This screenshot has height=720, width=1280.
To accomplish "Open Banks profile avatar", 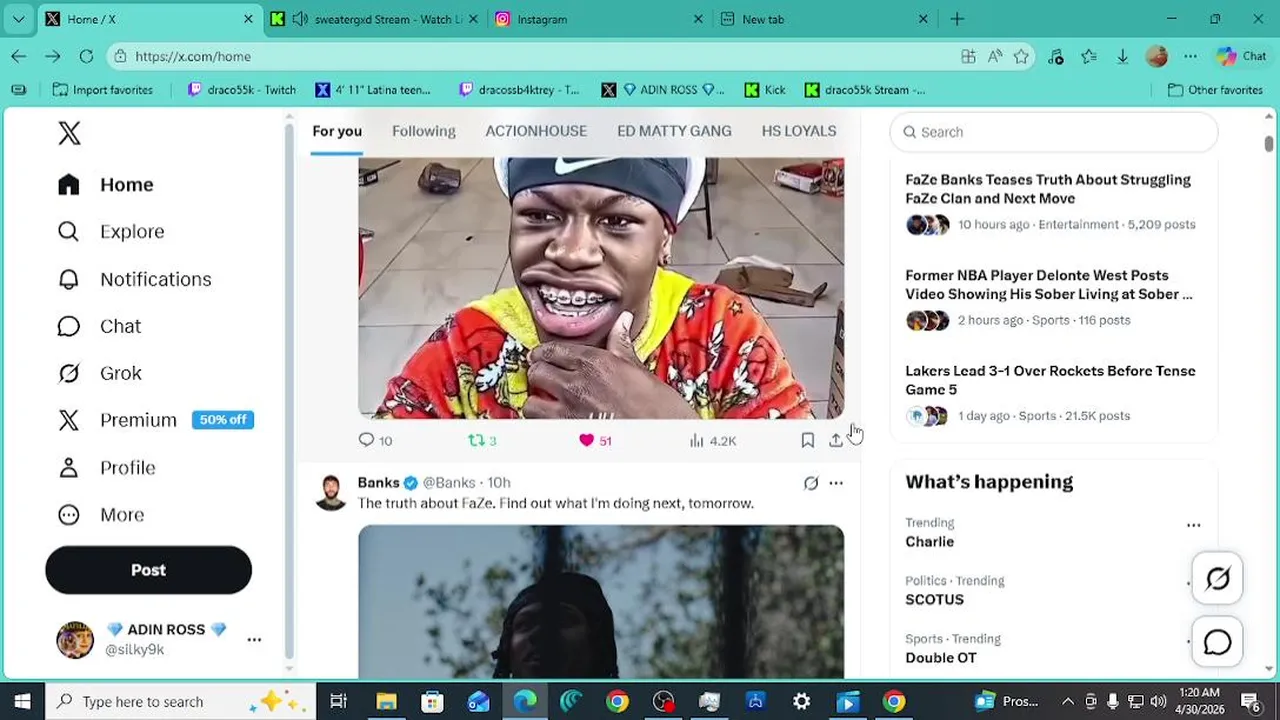I will tap(331, 492).
